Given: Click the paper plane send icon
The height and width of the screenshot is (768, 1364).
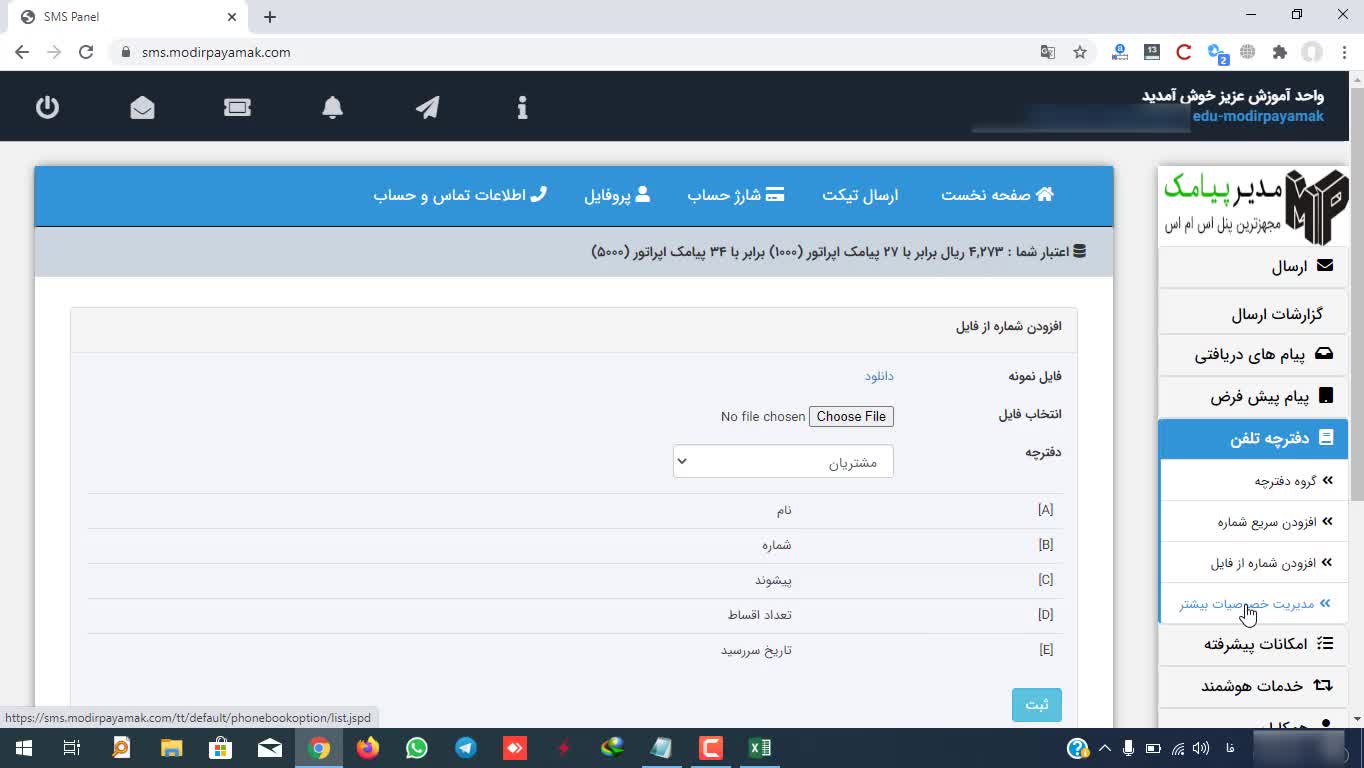Looking at the screenshot, I should (427, 107).
